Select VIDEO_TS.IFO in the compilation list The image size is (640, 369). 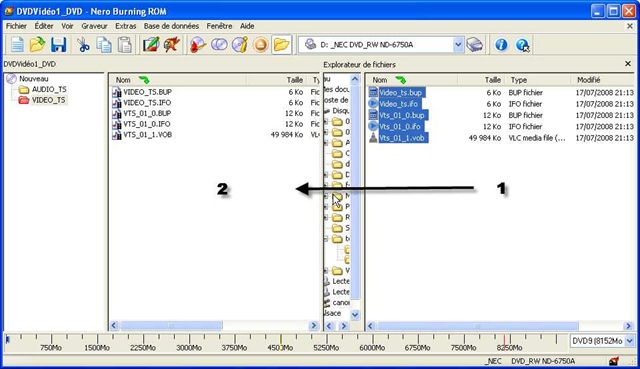pyautogui.click(x=147, y=102)
